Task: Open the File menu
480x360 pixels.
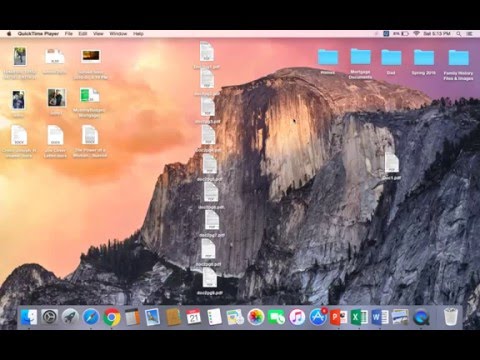Action: point(69,34)
